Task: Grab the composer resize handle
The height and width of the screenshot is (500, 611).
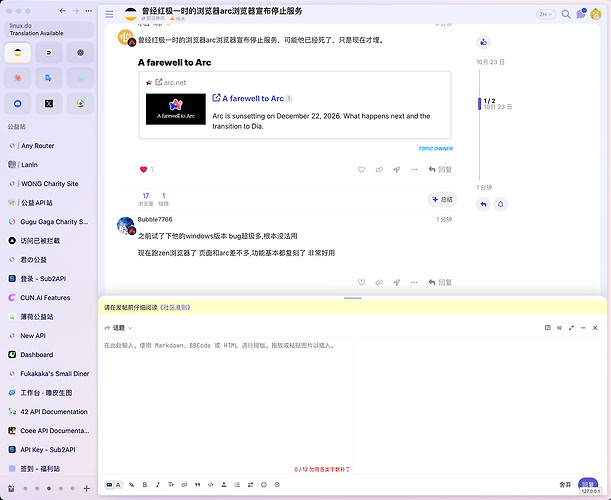Action: 352,298
